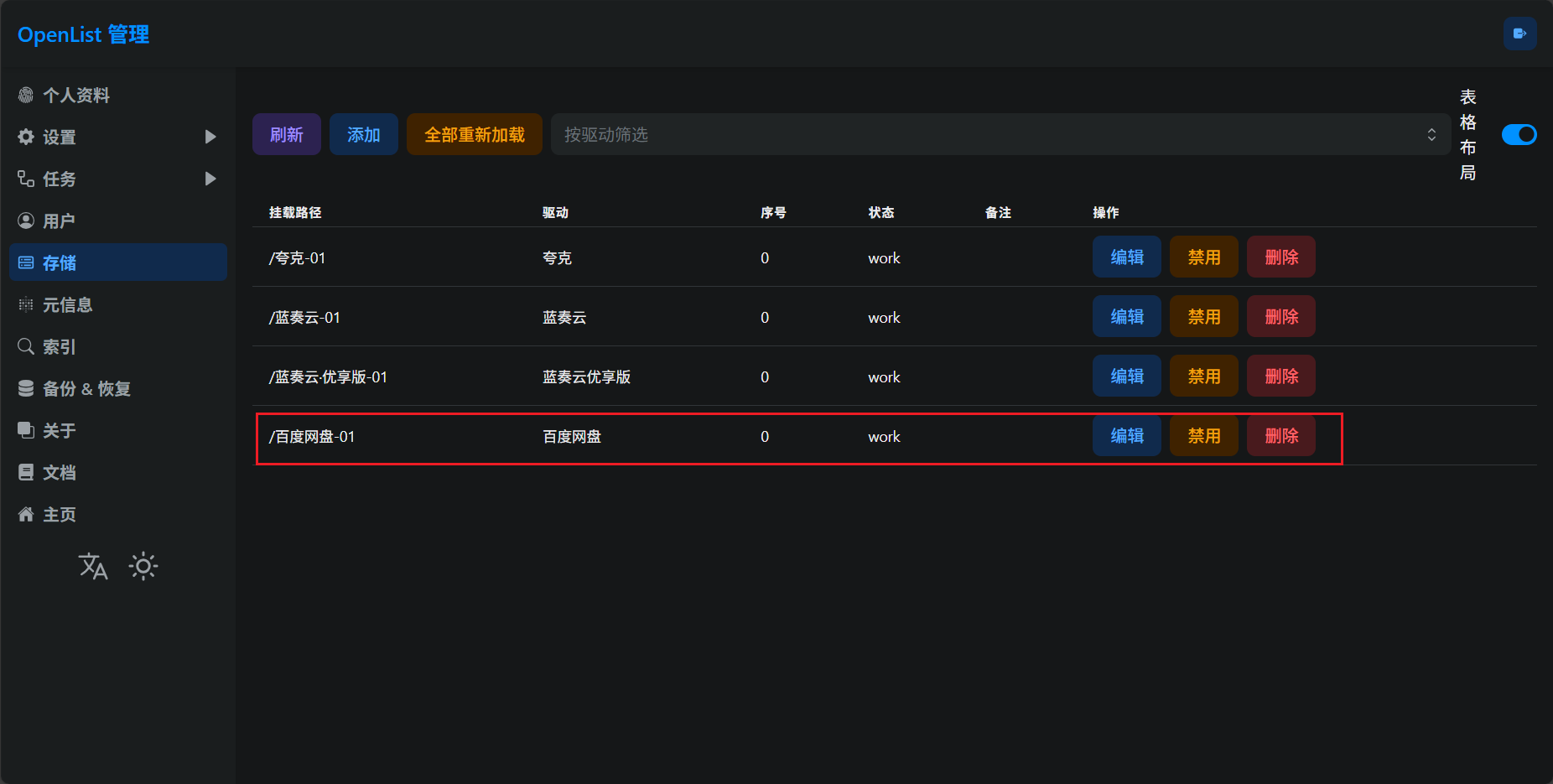This screenshot has height=784, width=1553.
Task: Click the logout icon in top-right corner
Action: [1519, 34]
